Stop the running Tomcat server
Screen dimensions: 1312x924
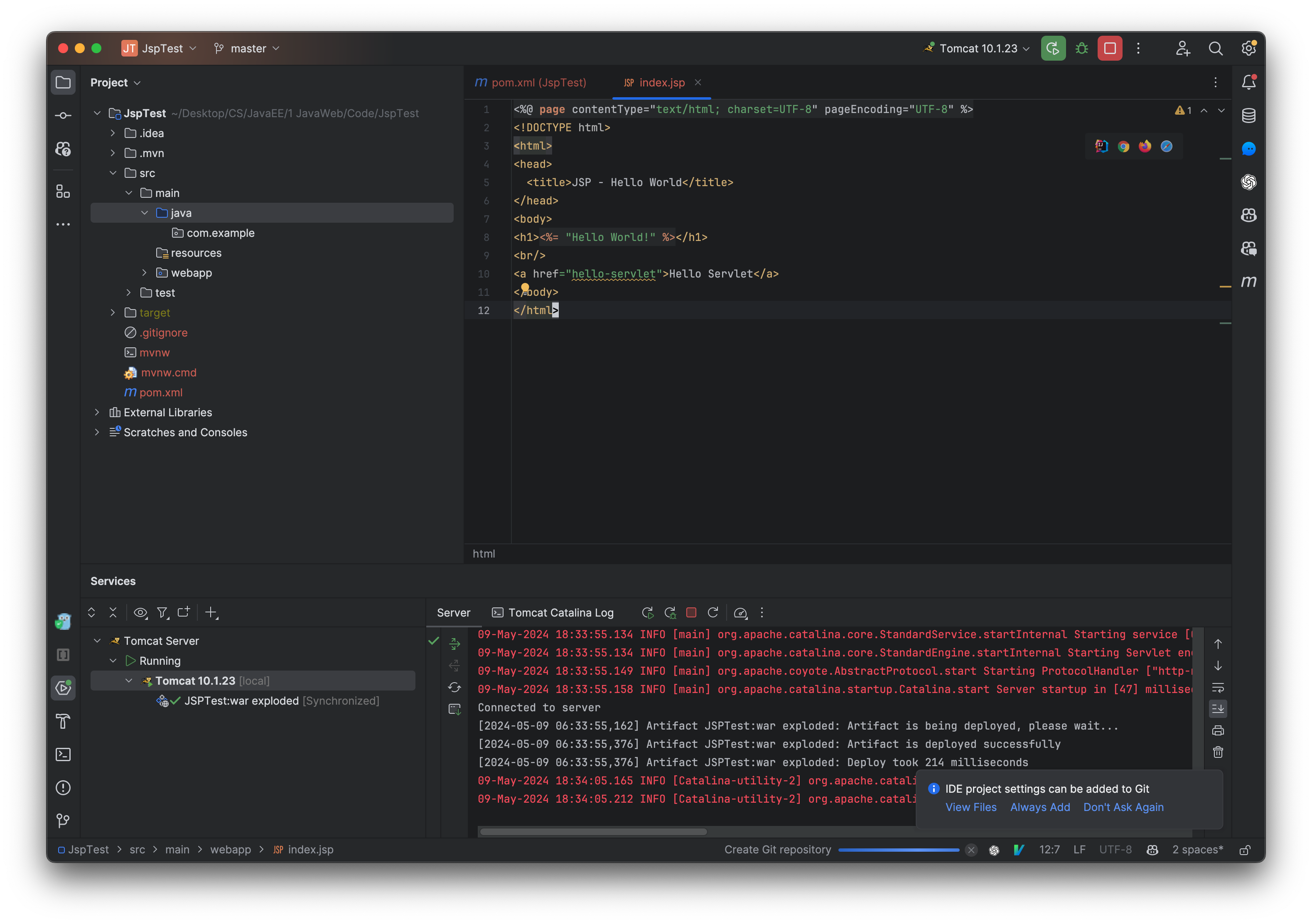tap(1110, 48)
